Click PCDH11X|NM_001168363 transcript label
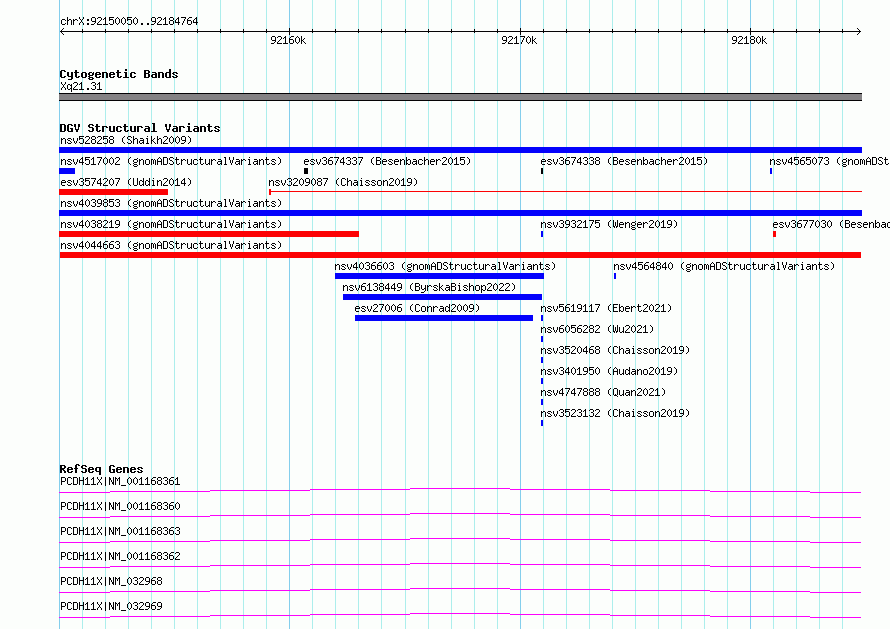The height and width of the screenshot is (629, 890). tap(120, 531)
